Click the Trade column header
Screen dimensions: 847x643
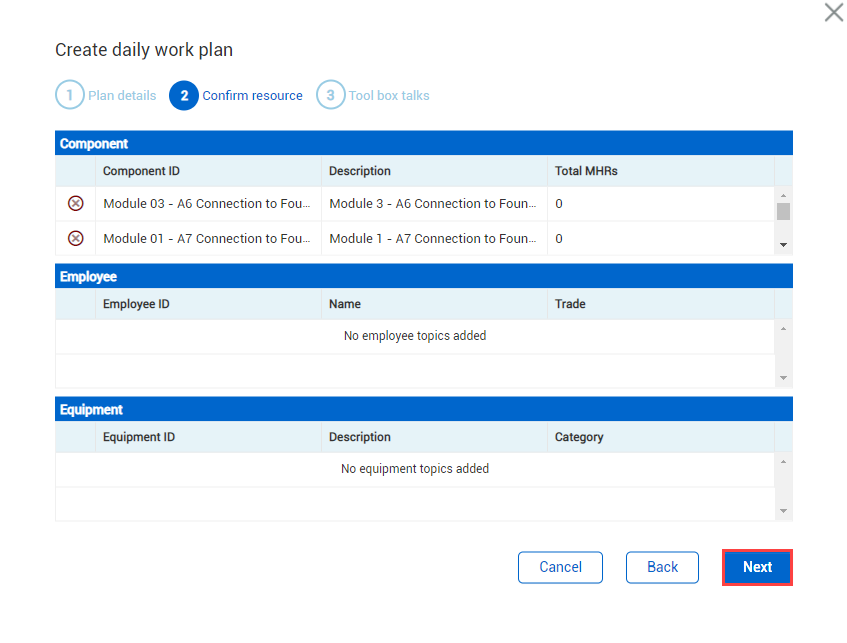(x=570, y=304)
